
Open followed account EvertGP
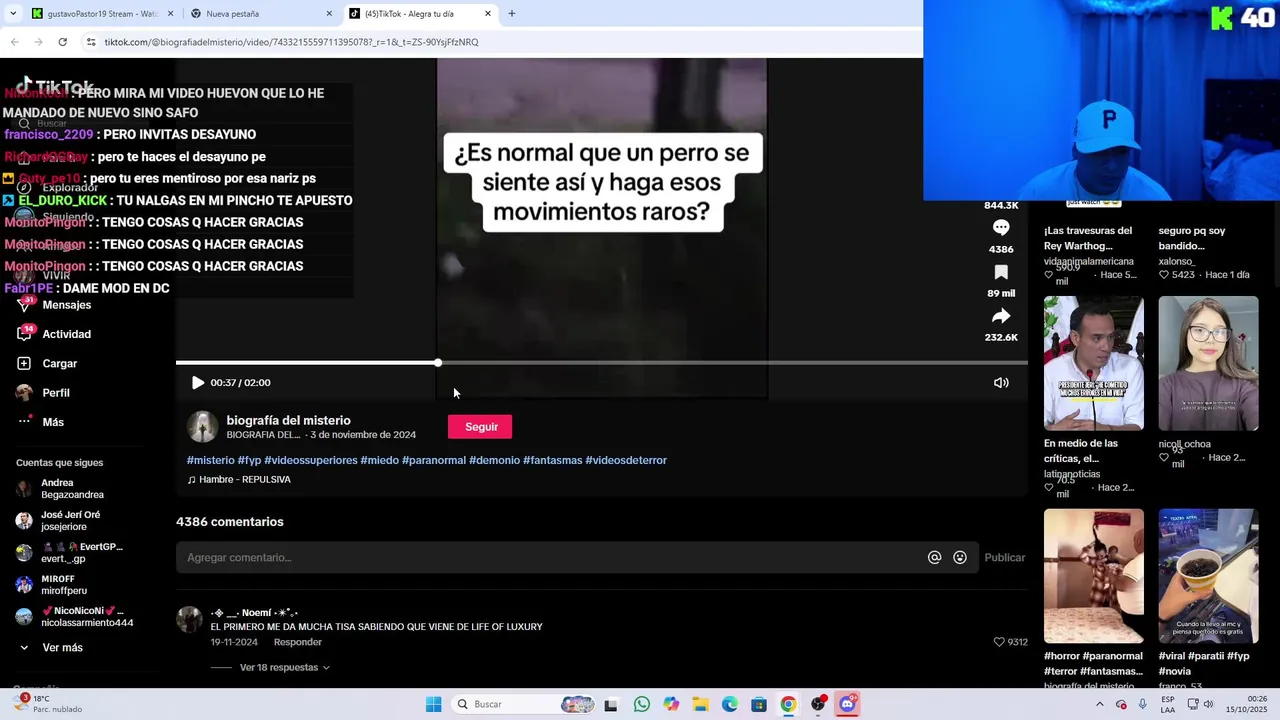point(80,553)
